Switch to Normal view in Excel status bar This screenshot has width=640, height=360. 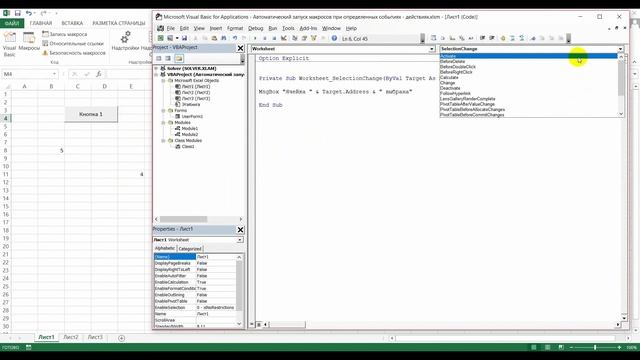533,347
